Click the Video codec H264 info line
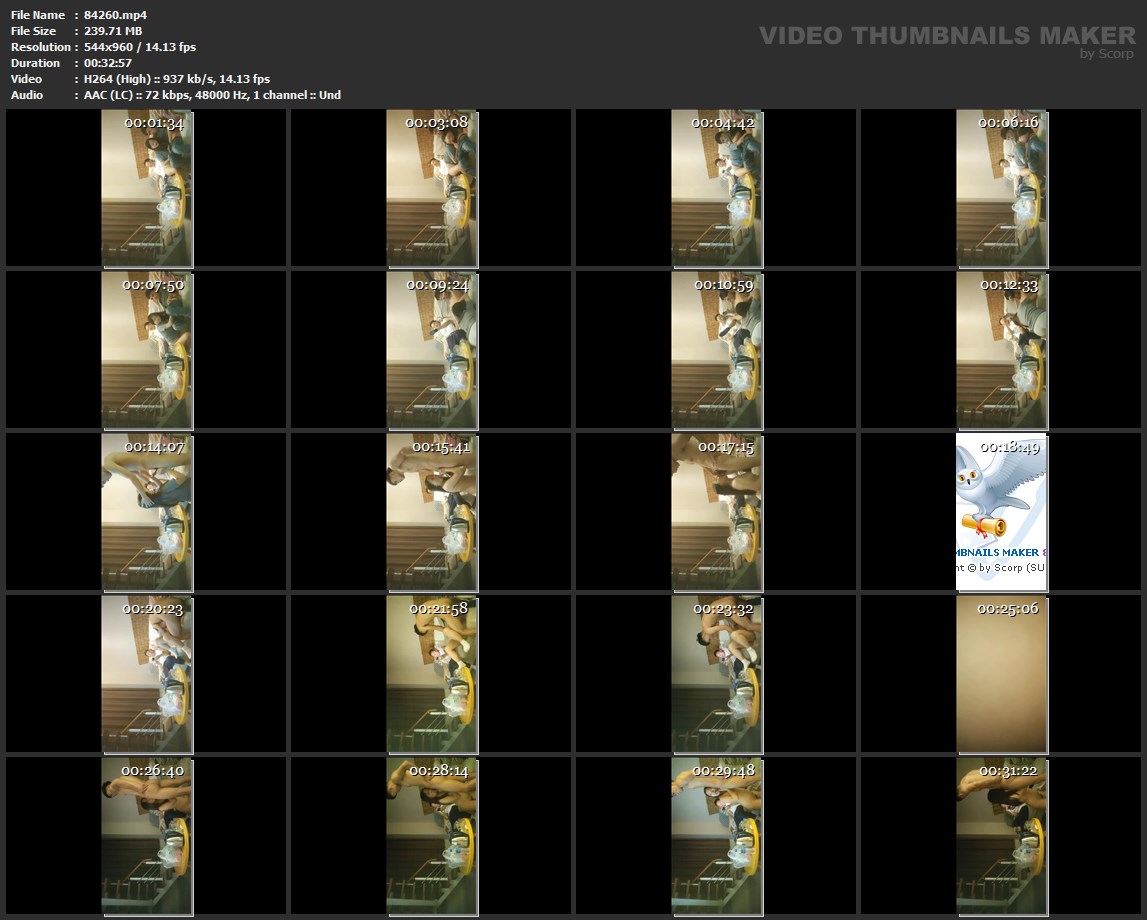This screenshot has width=1147, height=920. coord(177,79)
